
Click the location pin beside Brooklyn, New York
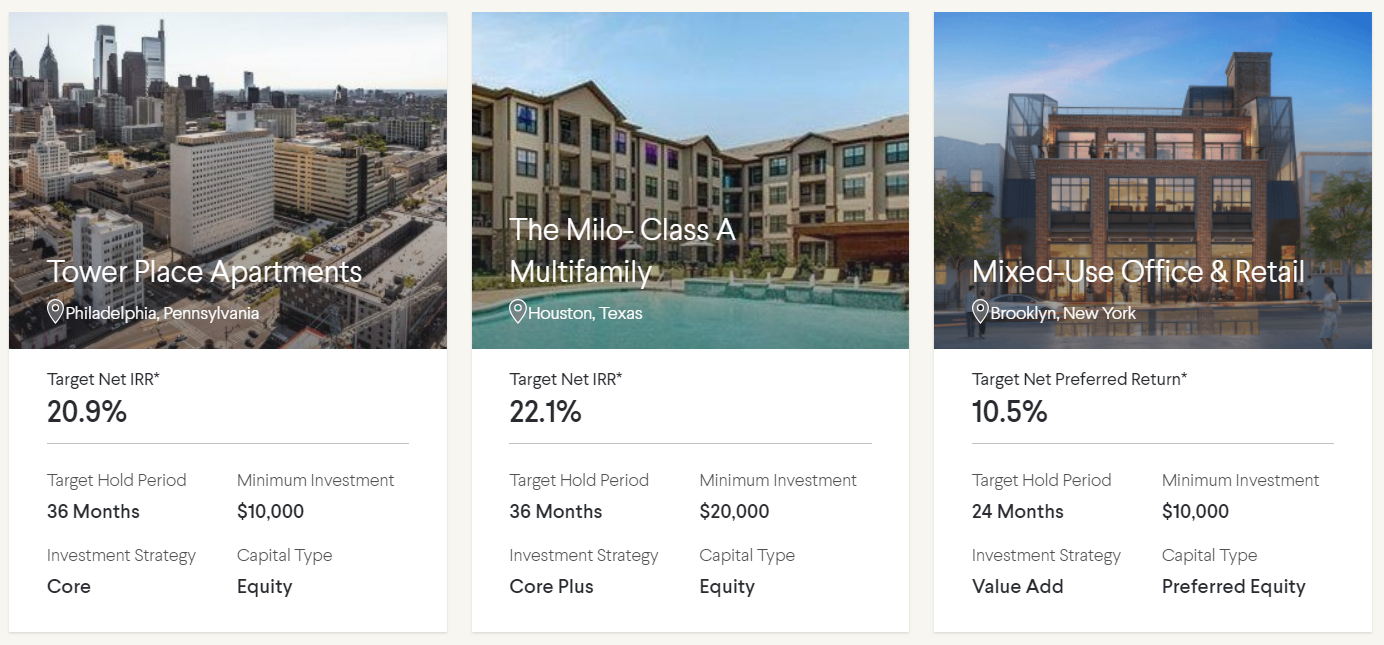click(x=980, y=312)
